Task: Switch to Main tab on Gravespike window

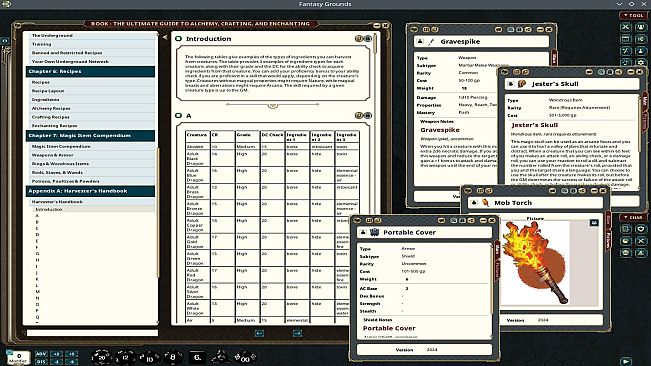Action: tap(554, 58)
